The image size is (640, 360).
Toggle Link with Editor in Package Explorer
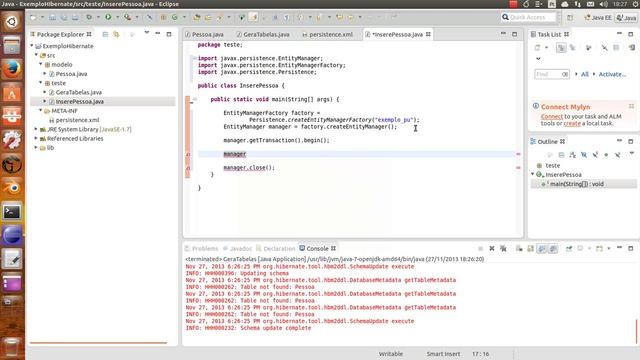click(x=117, y=34)
